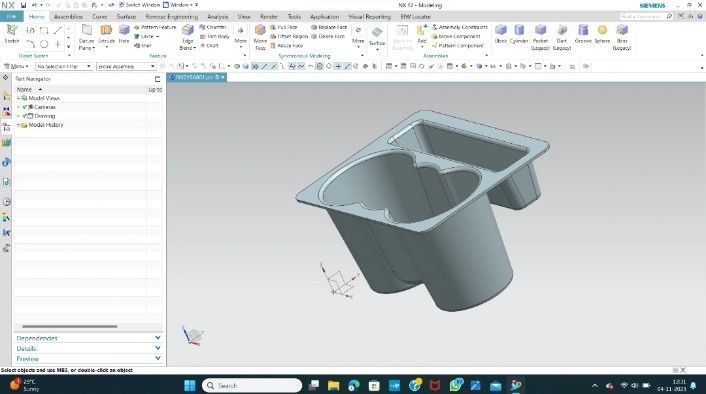The width and height of the screenshot is (706, 394).
Task: Create a Cylinder primitive
Action: (519, 35)
